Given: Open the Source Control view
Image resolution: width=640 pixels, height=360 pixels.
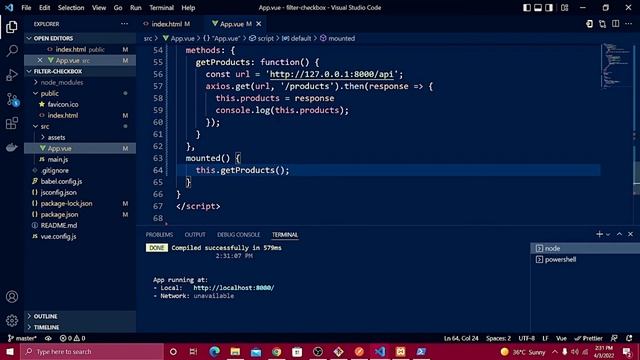Looking at the screenshot, I should pos(12,99).
